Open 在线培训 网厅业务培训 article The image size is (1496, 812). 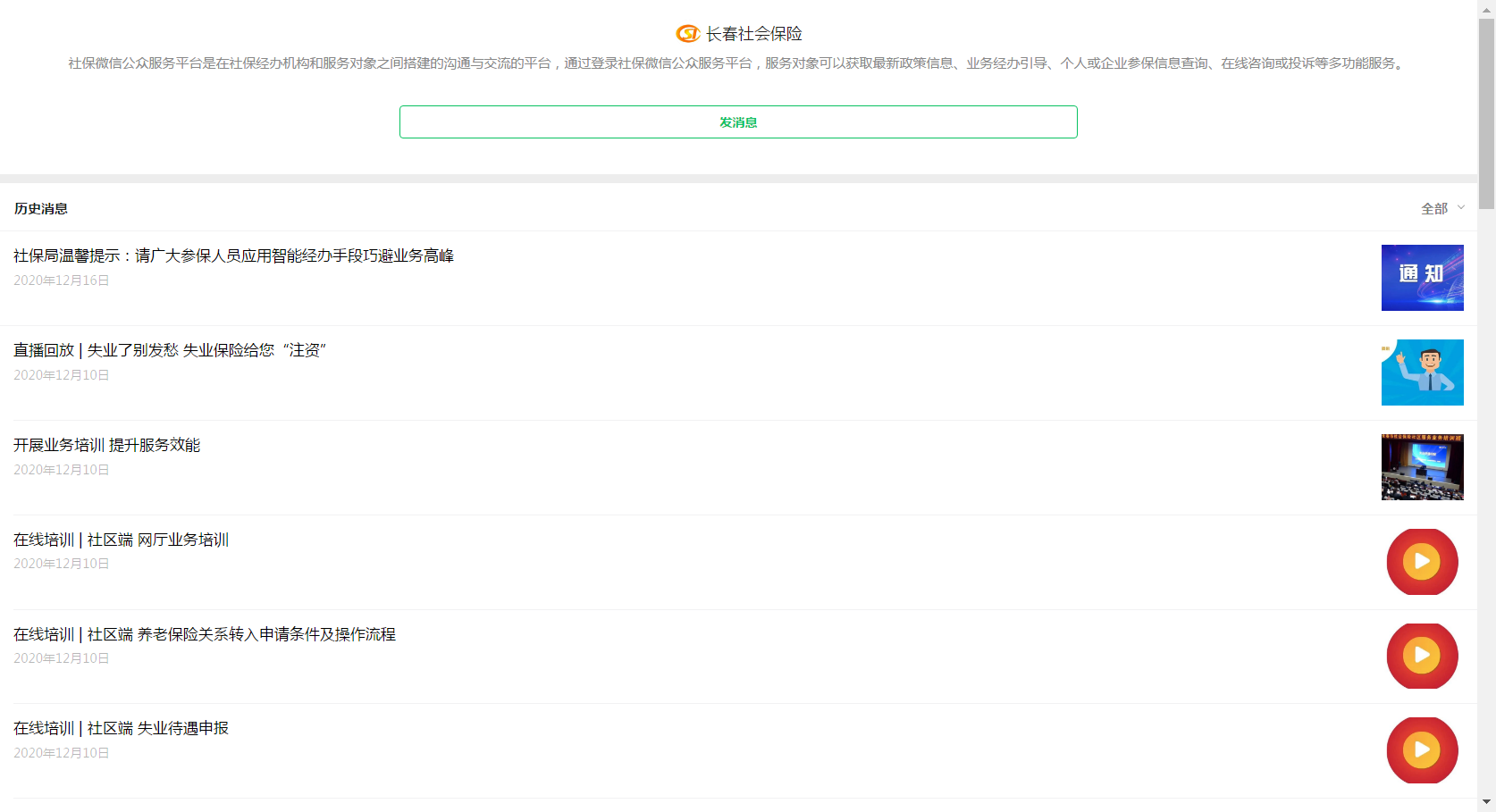(x=121, y=540)
